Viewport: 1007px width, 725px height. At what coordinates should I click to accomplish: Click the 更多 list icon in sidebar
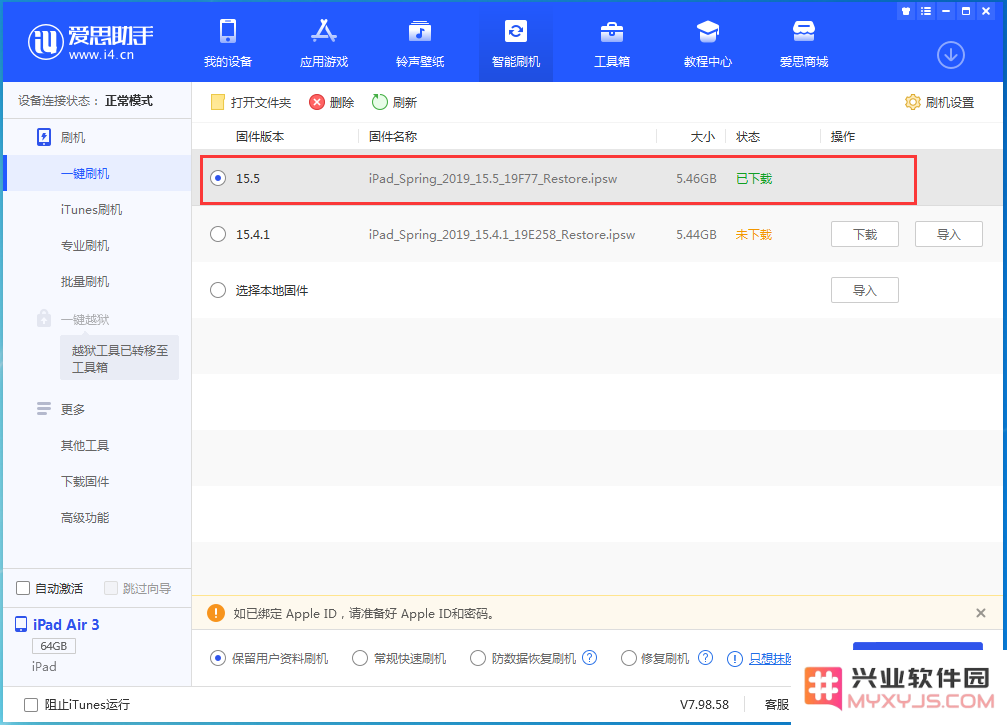coord(44,408)
